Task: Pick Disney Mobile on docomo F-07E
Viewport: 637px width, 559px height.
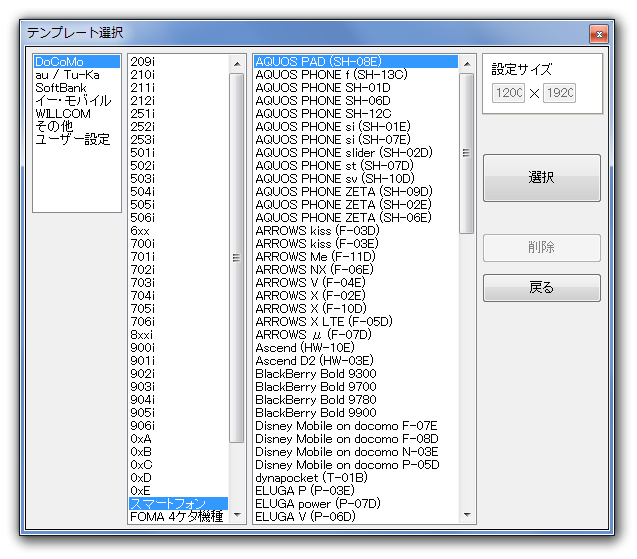Action: tap(356, 426)
